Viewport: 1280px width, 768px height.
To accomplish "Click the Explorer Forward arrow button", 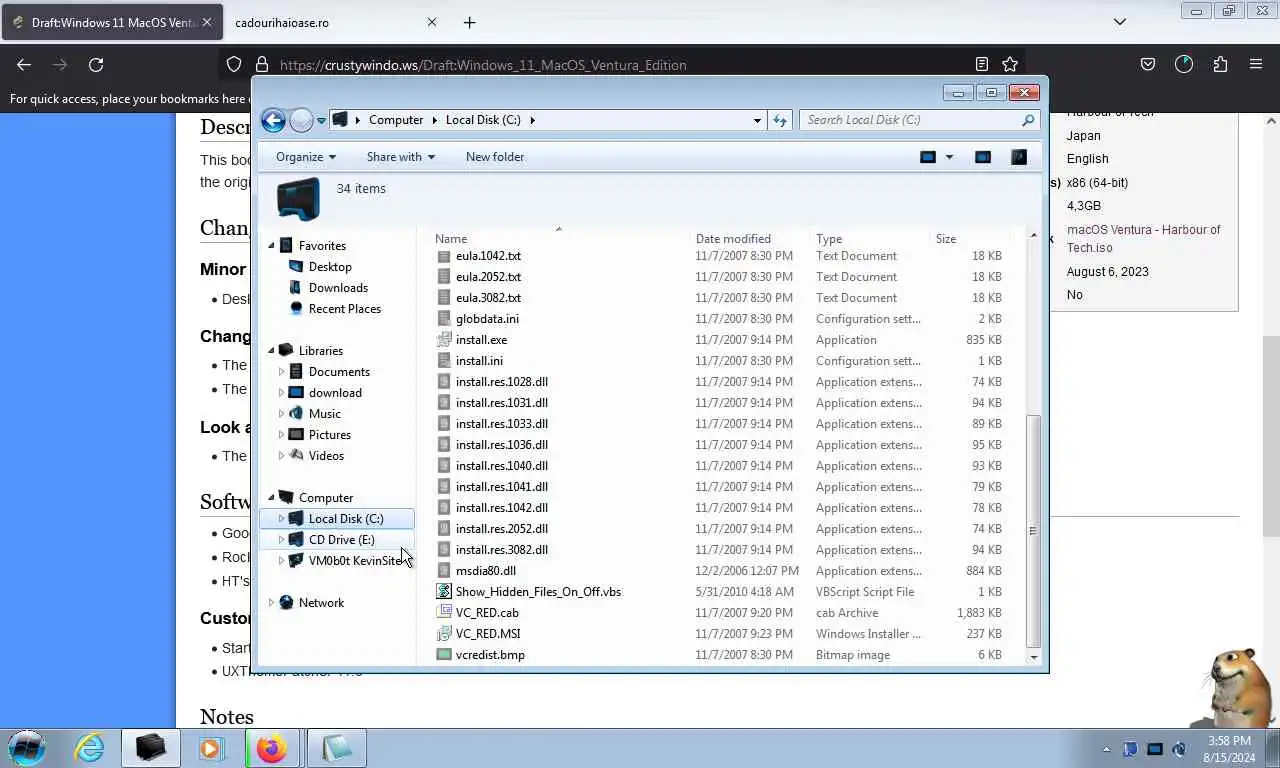I will tap(301, 120).
